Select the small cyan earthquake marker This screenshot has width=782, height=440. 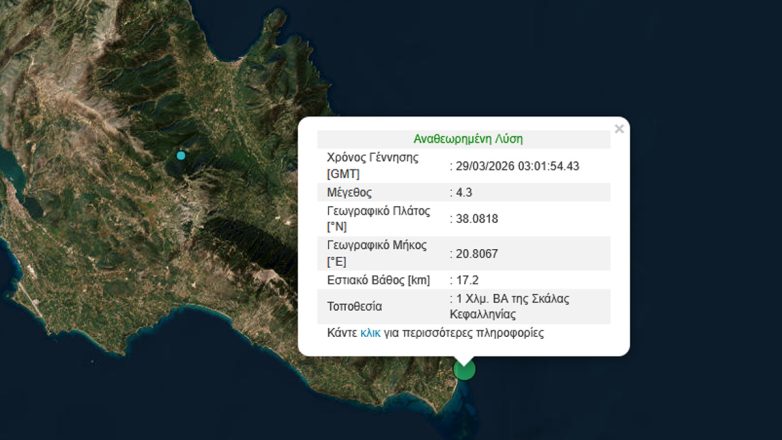pos(181,155)
